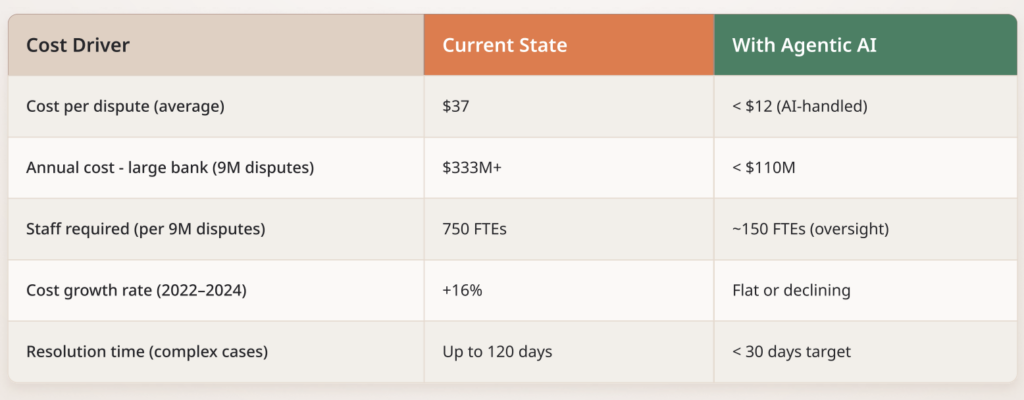
Task: Click the 'Flat or declining' cell
Action: [789, 290]
